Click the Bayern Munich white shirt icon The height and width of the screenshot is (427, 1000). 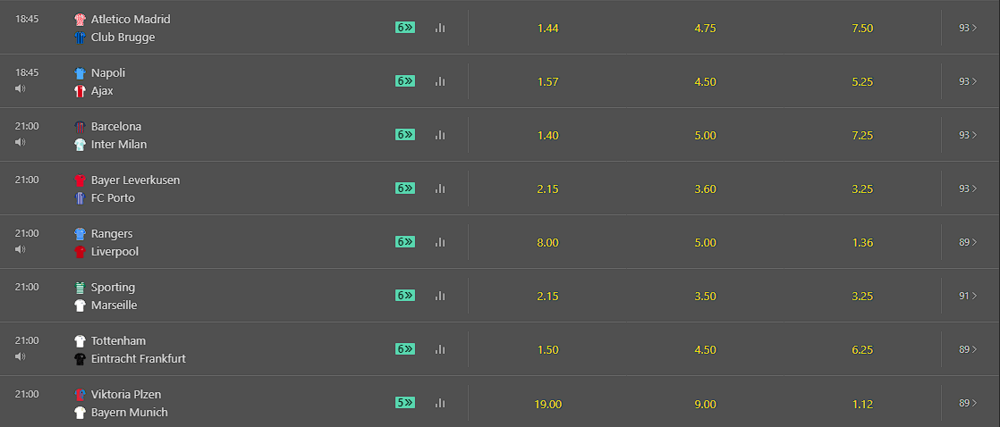tap(80, 412)
